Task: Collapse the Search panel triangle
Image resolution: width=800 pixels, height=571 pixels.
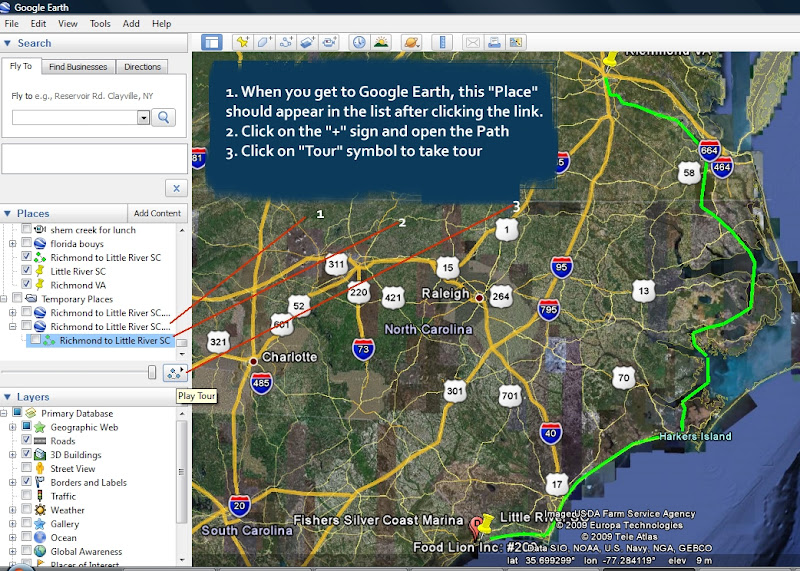Action: coord(7,43)
